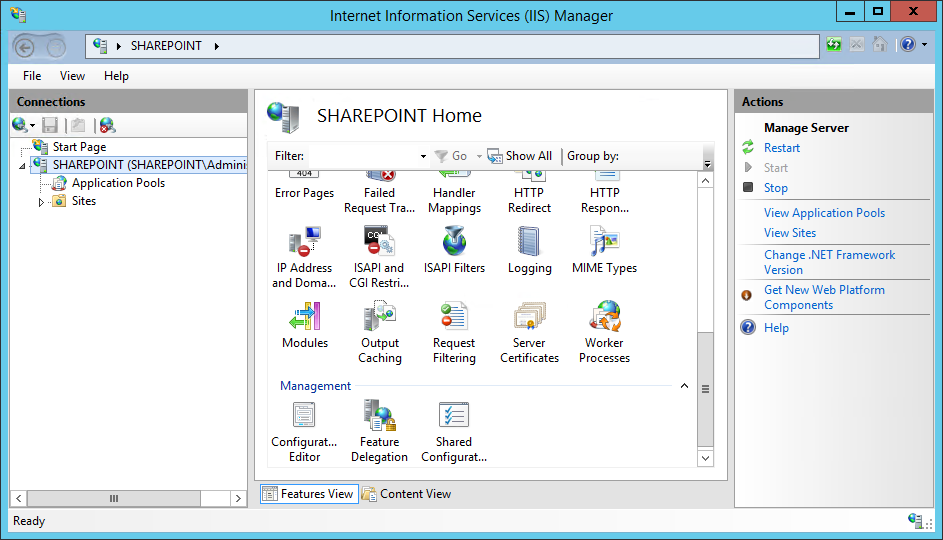Click the Show All button
Screen dimensions: 943x540
[520, 156]
